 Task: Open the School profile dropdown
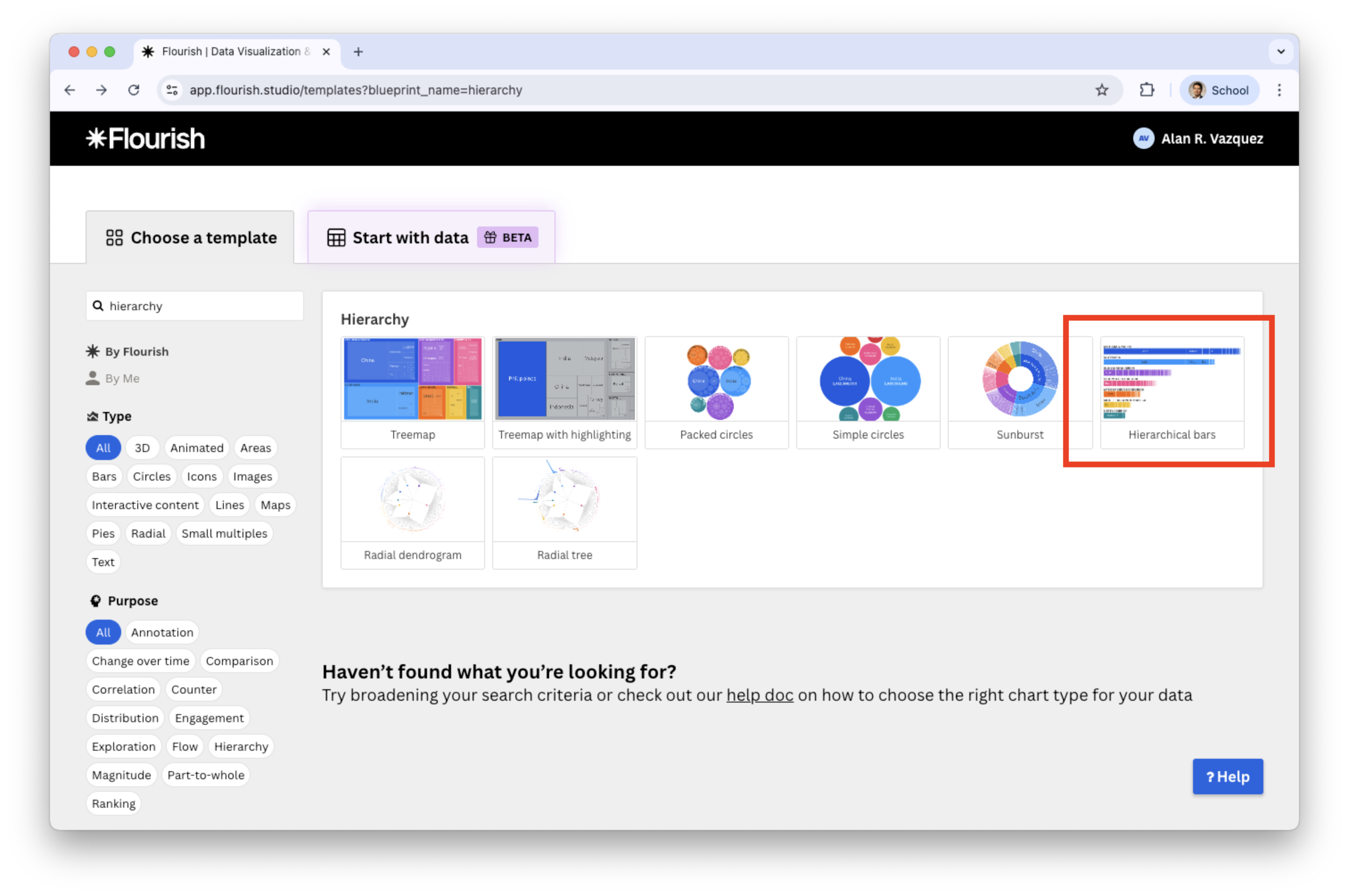point(1219,90)
